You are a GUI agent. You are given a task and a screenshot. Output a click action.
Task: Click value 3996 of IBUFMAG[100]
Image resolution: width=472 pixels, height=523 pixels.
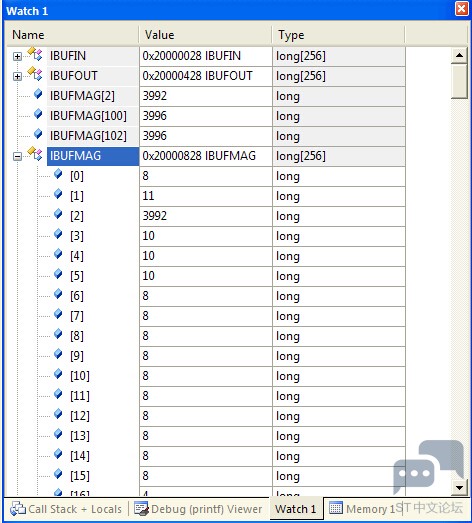point(205,116)
